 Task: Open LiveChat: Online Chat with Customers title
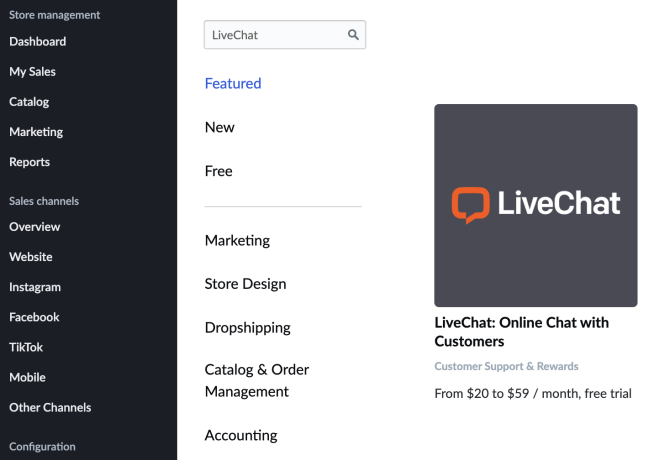click(522, 332)
